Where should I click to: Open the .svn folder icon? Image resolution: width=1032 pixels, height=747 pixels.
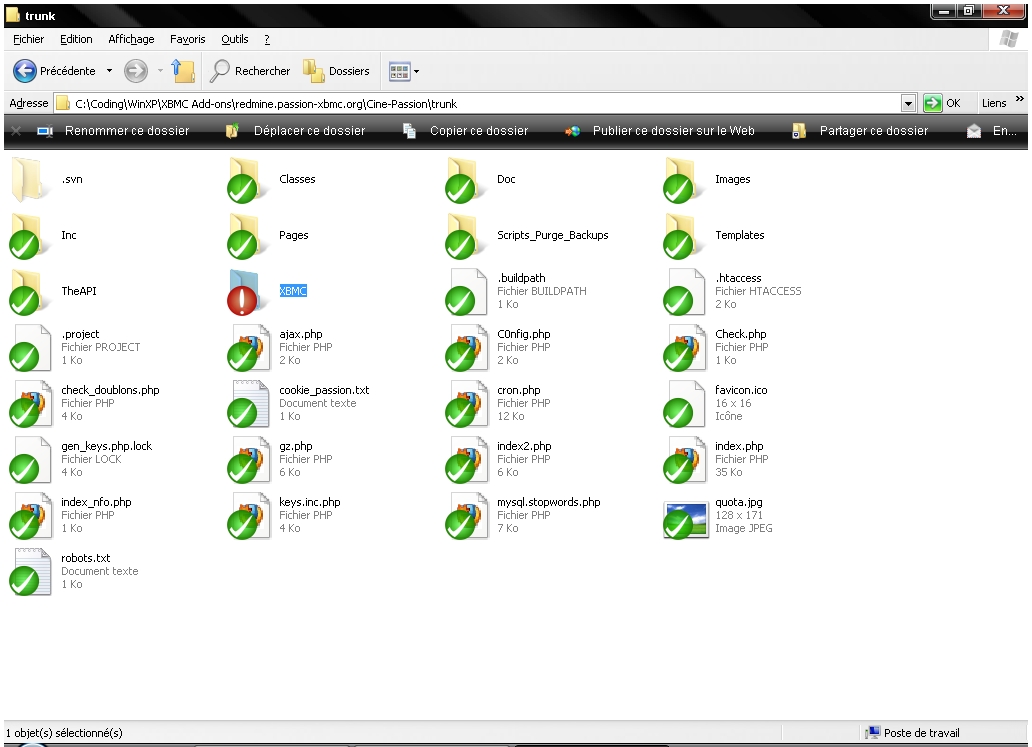click(30, 179)
